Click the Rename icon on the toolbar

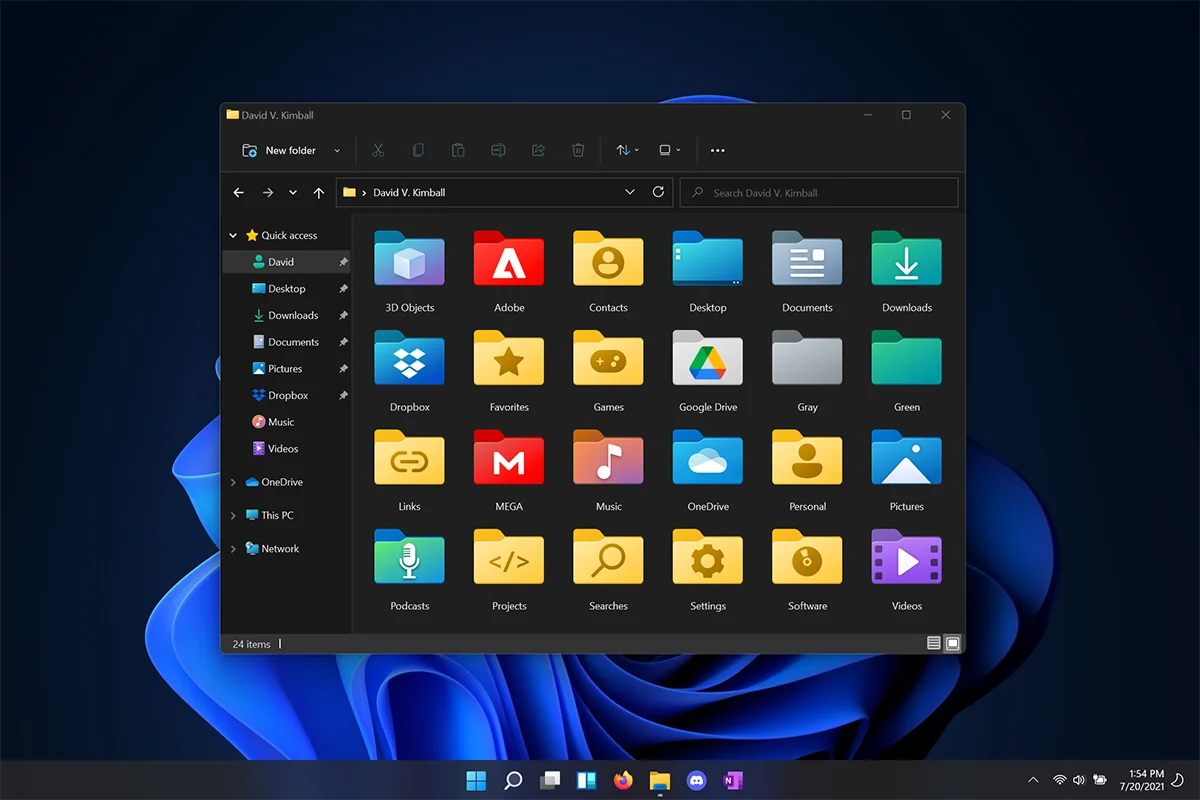coord(498,150)
